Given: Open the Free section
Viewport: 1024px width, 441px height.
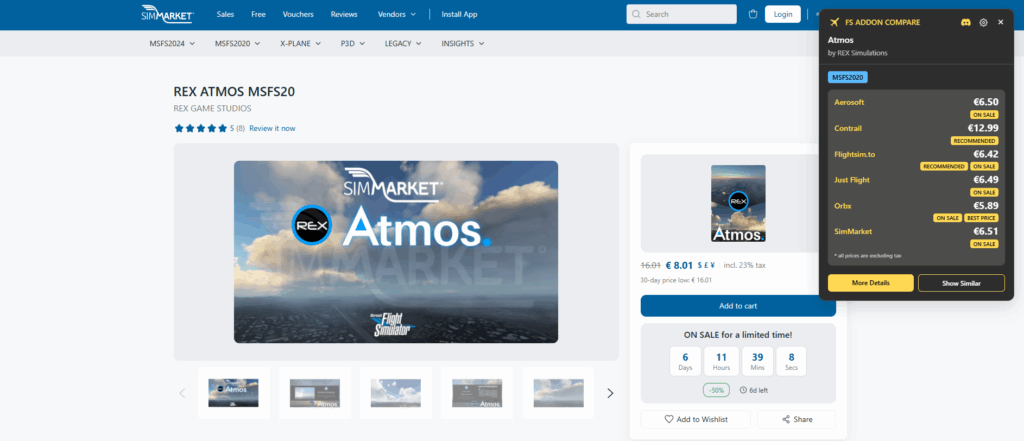Looking at the screenshot, I should [x=259, y=14].
